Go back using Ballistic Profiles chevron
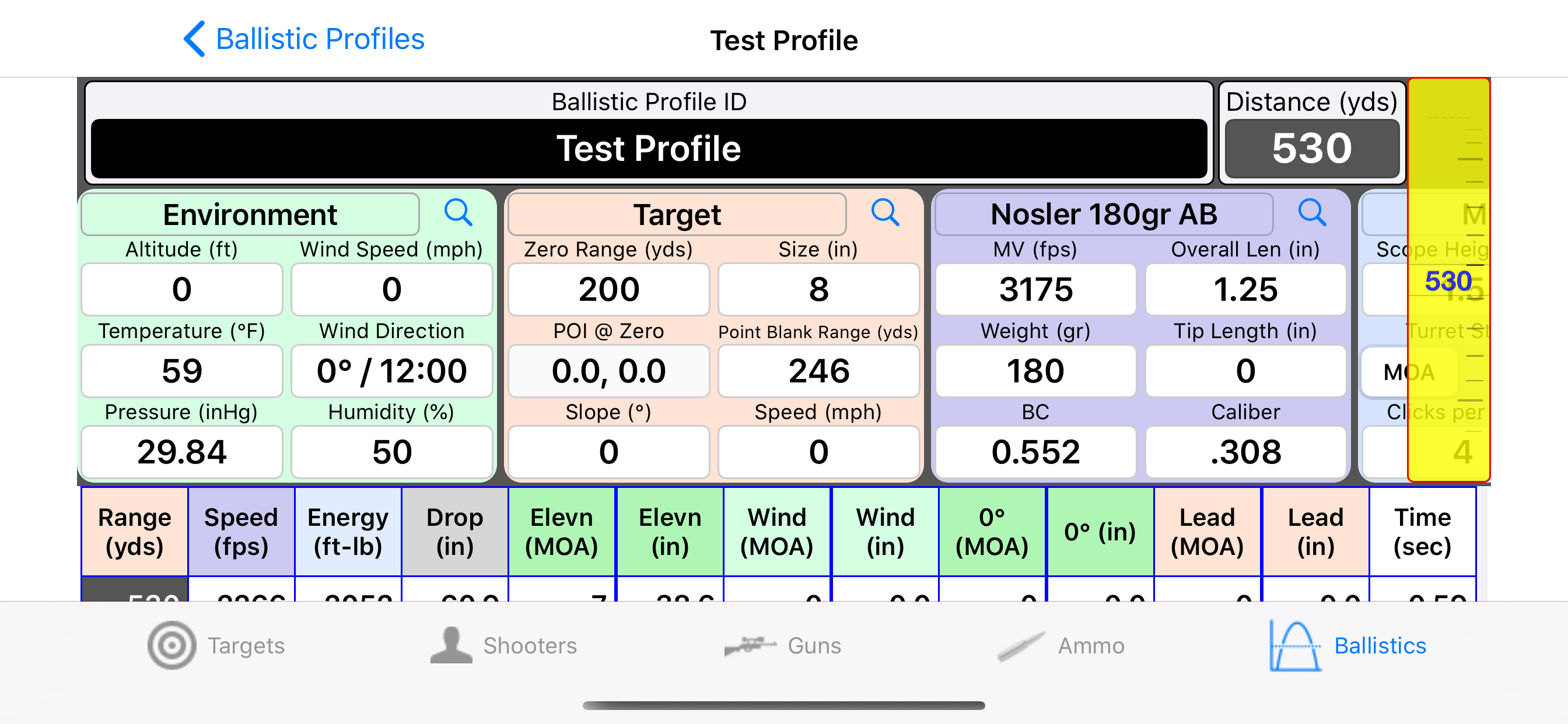 click(194, 39)
